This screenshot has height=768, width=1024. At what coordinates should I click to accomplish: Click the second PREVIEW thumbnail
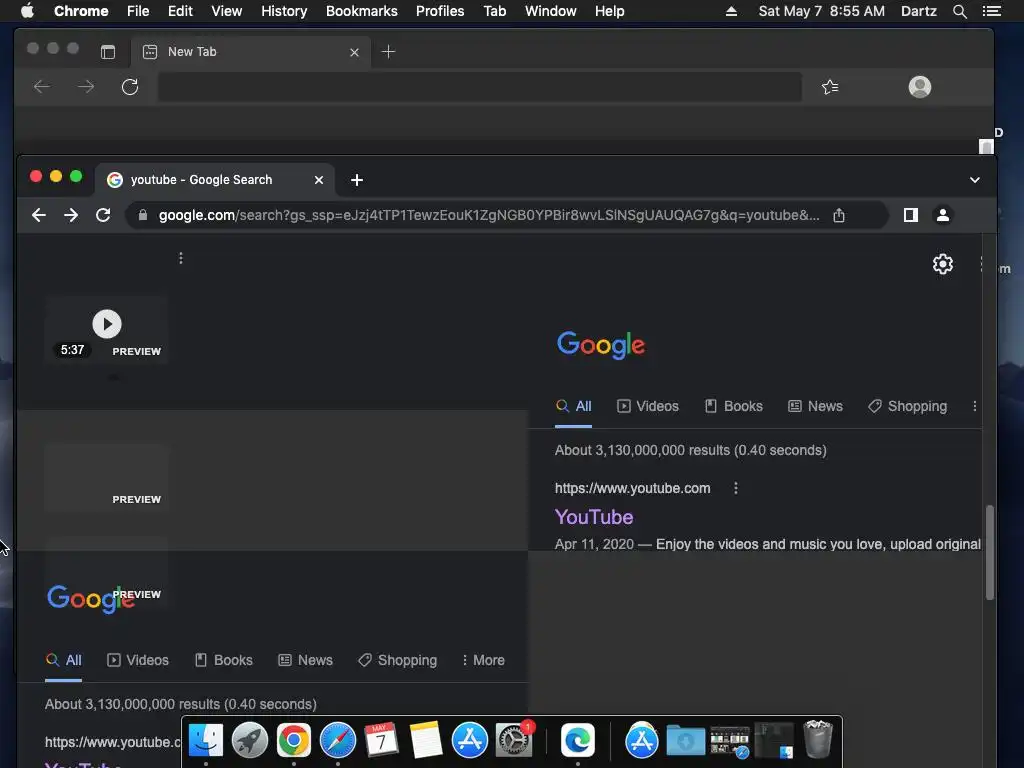pyautogui.click(x=107, y=478)
